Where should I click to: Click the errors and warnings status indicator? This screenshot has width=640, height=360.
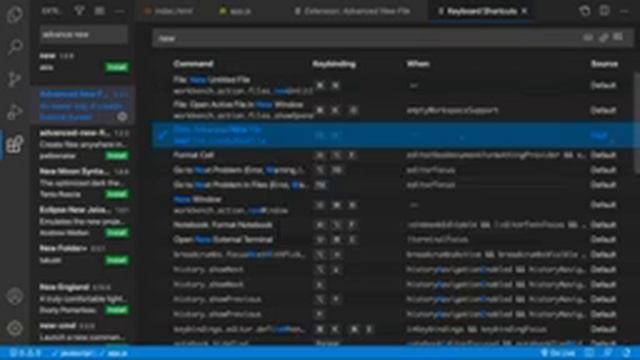(x=25, y=353)
